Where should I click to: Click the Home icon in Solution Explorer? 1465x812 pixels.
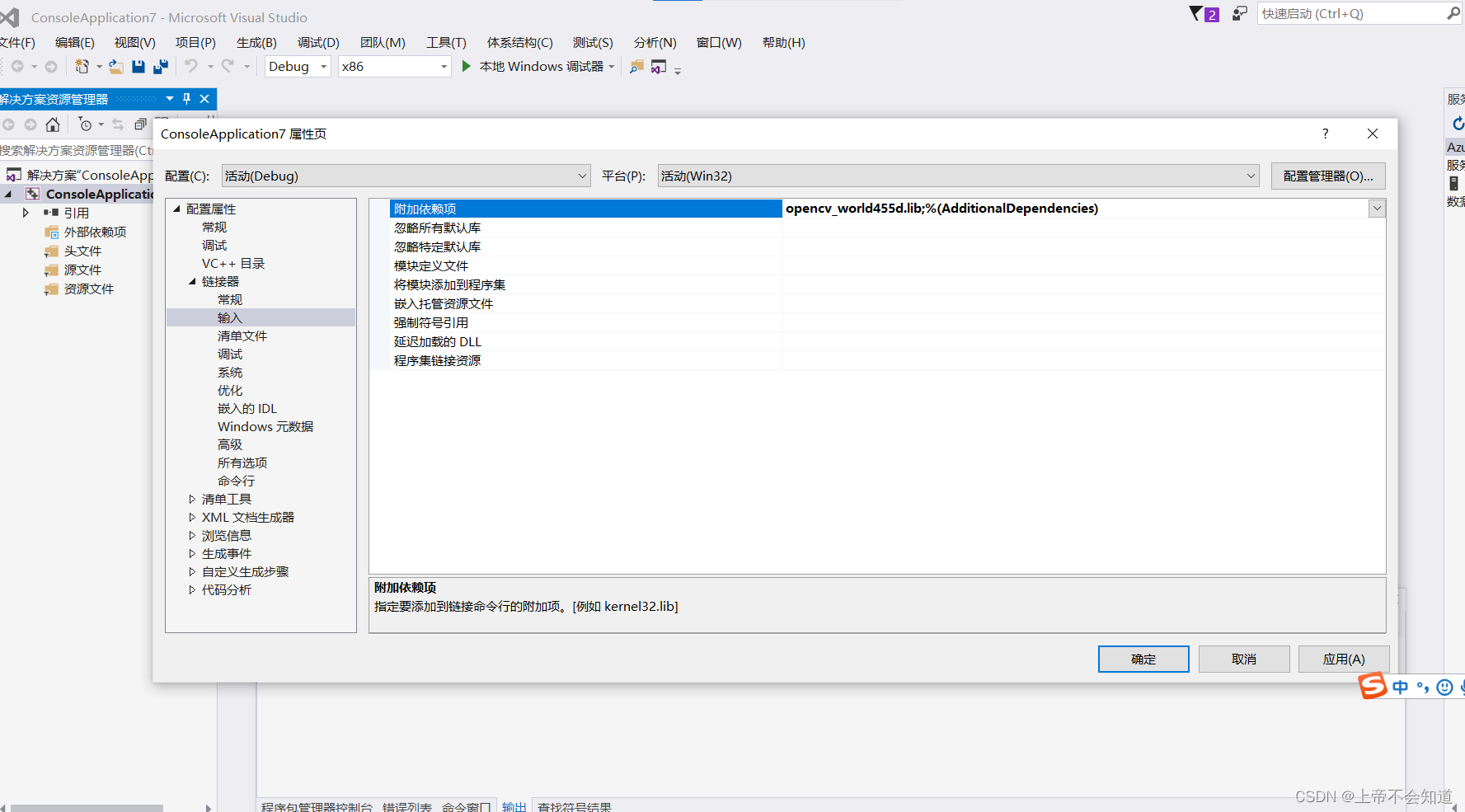tap(53, 124)
